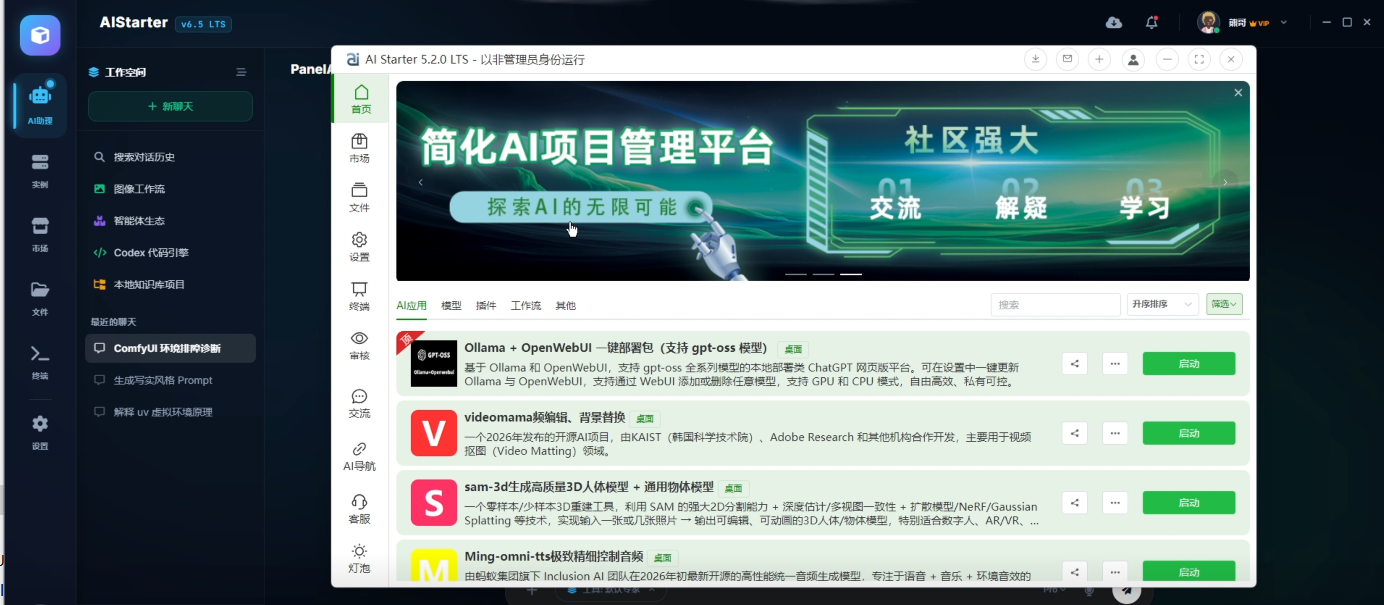This screenshot has width=1384, height=605.
Task: Switch to the 模型 tab
Action: click(x=451, y=305)
